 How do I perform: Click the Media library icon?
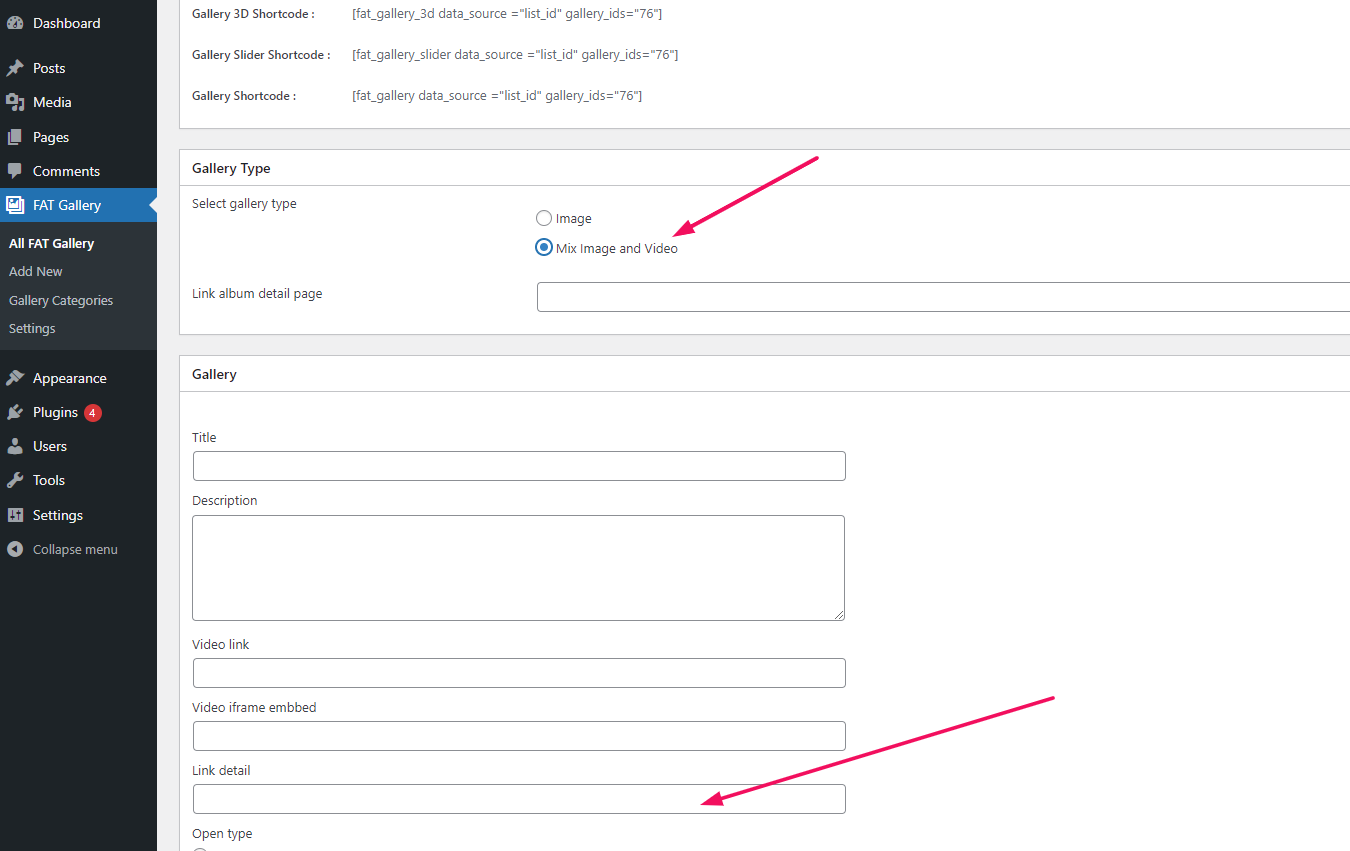point(15,102)
